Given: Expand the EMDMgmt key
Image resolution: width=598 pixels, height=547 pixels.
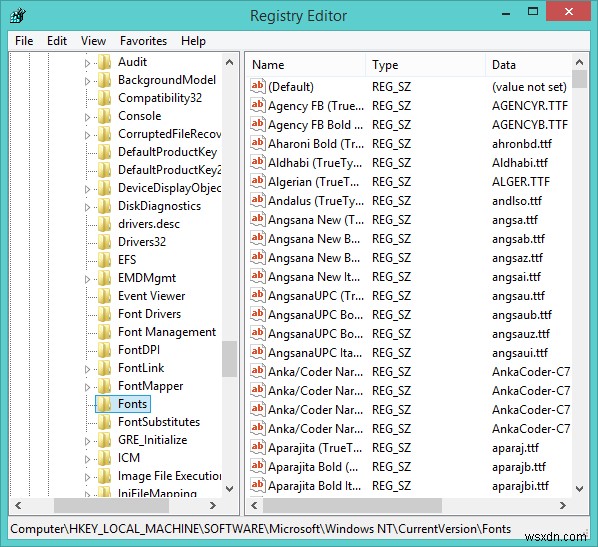Looking at the screenshot, I should click(87, 279).
